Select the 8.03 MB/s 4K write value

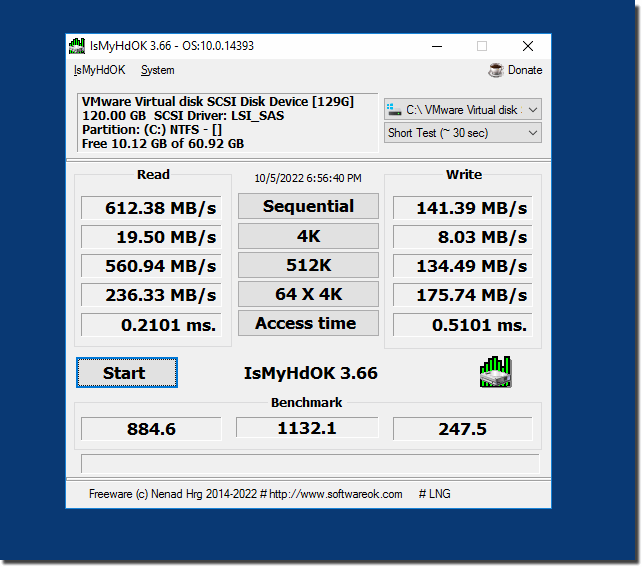pyautogui.click(x=463, y=237)
